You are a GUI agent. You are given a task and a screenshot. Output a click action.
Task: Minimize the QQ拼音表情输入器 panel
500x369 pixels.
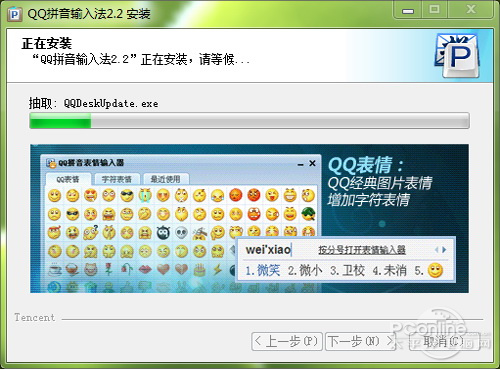coord(300,164)
